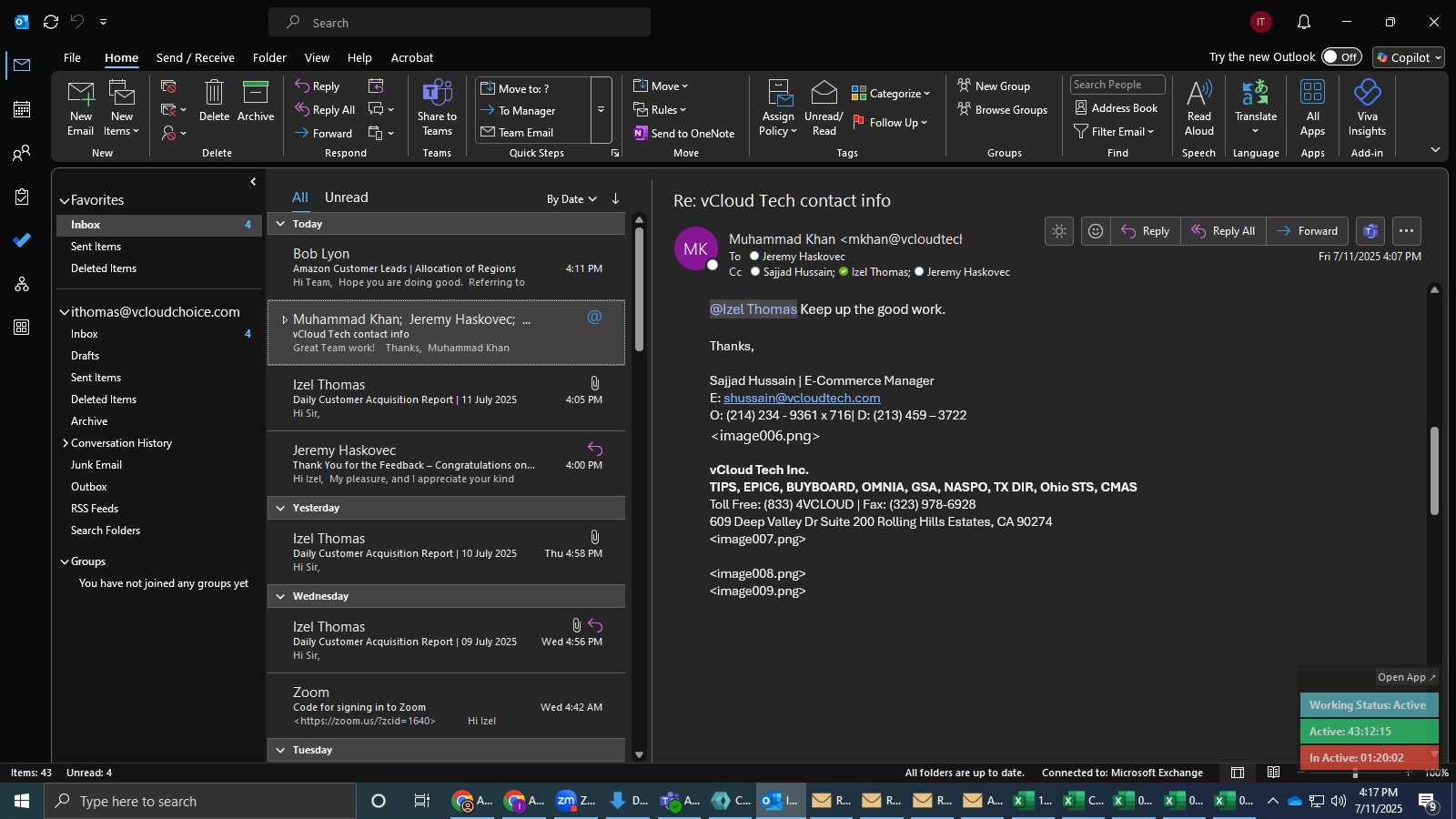
Task: Show Unread messages filter
Action: coord(346,197)
